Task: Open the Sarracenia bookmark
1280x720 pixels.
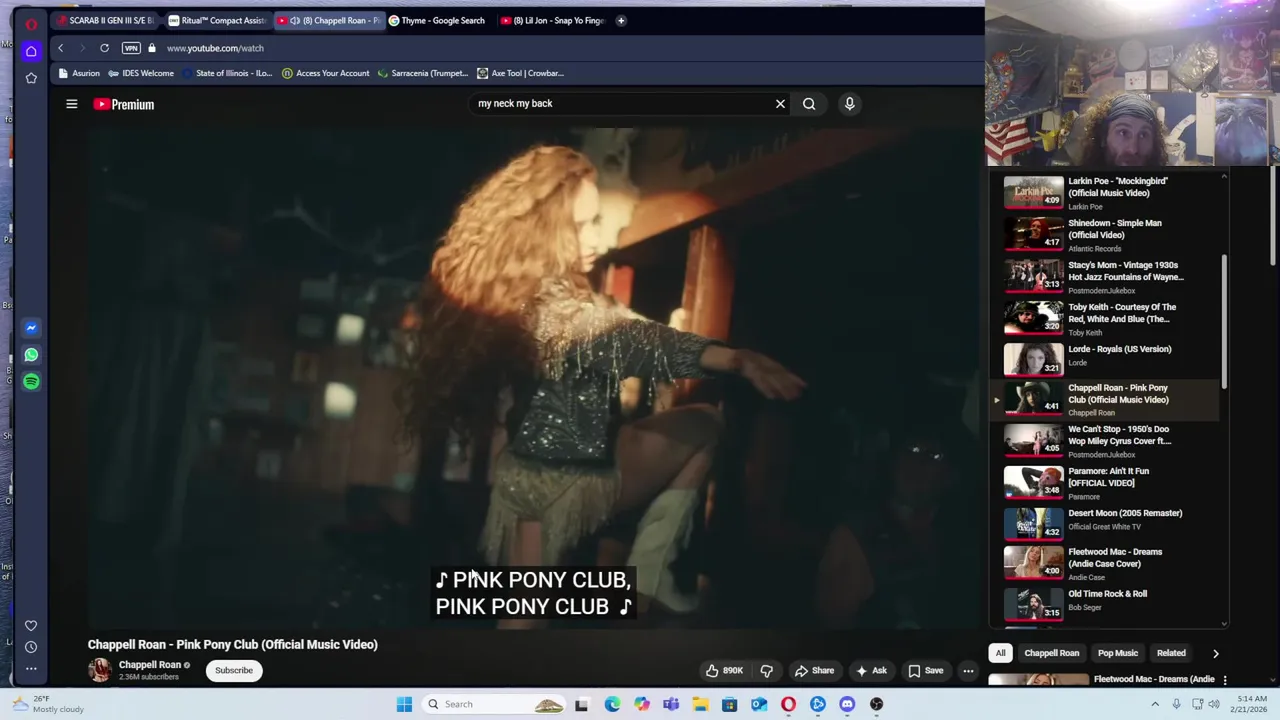Action: click(x=423, y=73)
